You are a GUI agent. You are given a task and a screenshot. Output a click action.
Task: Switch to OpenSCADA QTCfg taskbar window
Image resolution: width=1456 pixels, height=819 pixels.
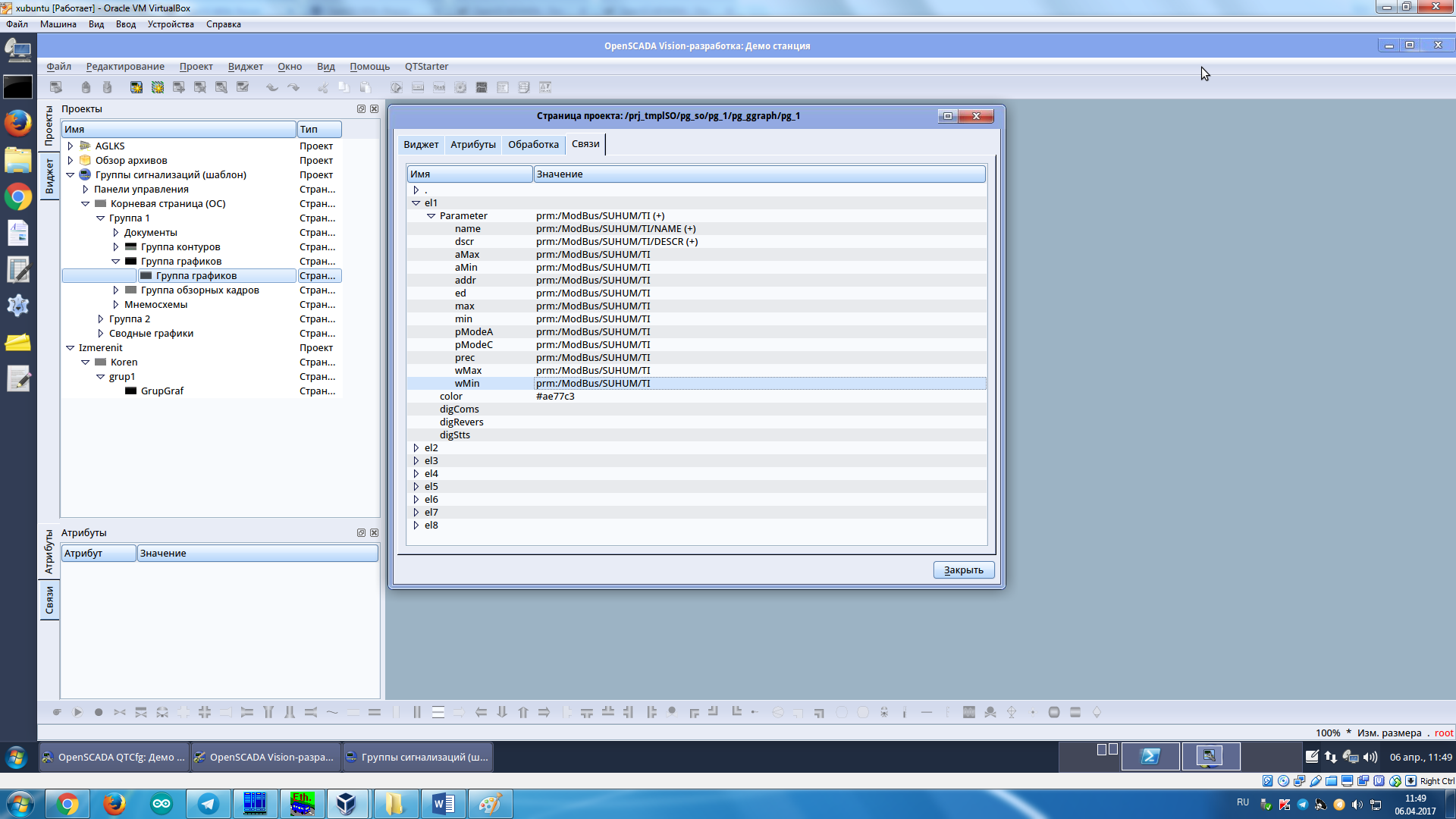tap(114, 757)
